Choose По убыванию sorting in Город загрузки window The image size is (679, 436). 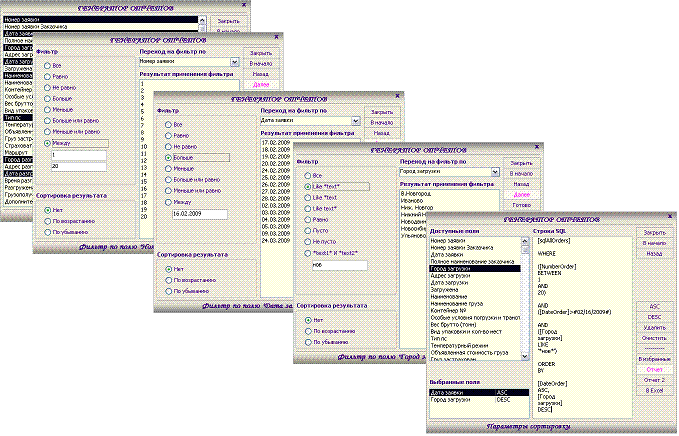point(308,342)
